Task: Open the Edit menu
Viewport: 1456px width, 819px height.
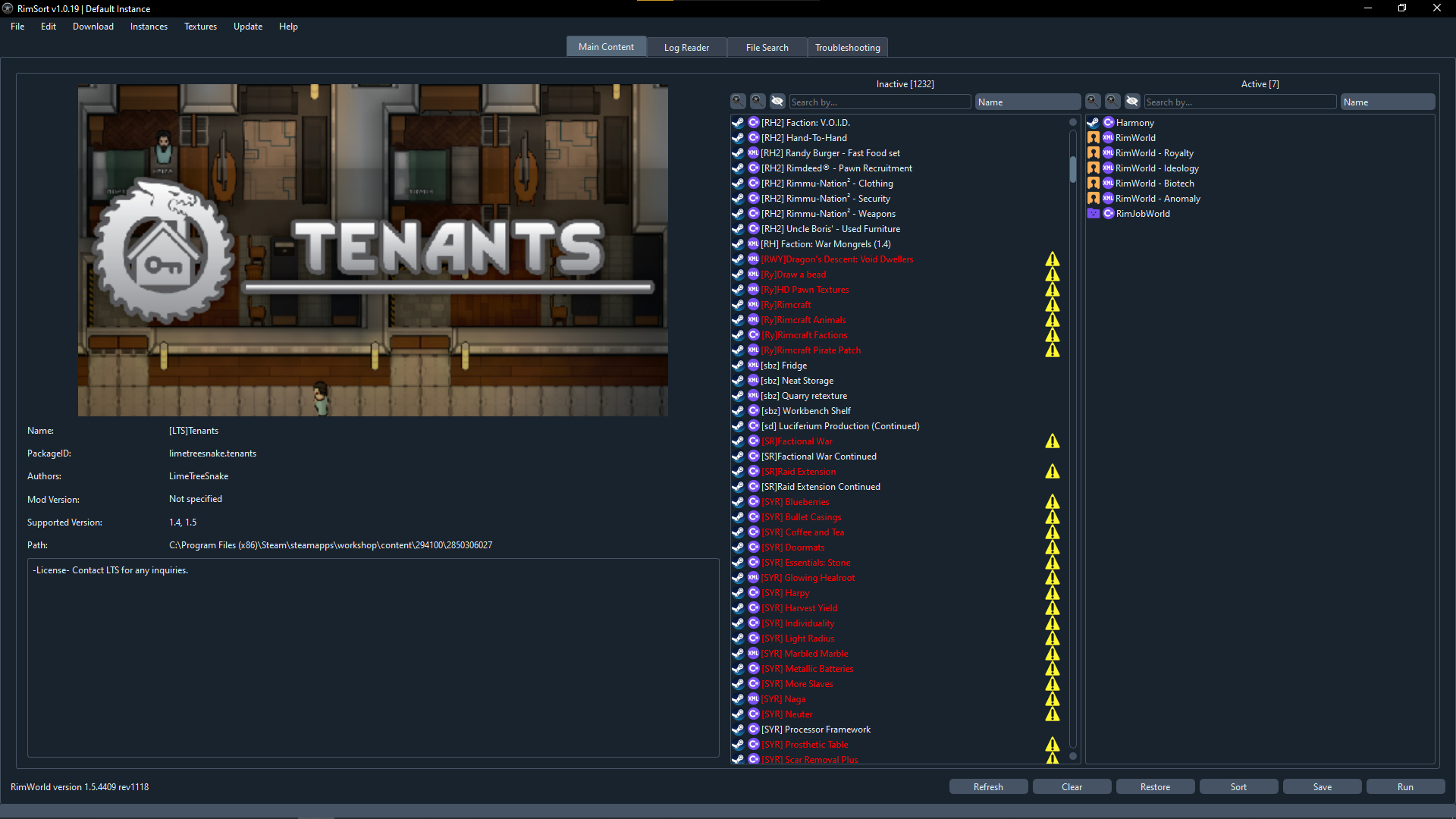Action: (x=49, y=26)
